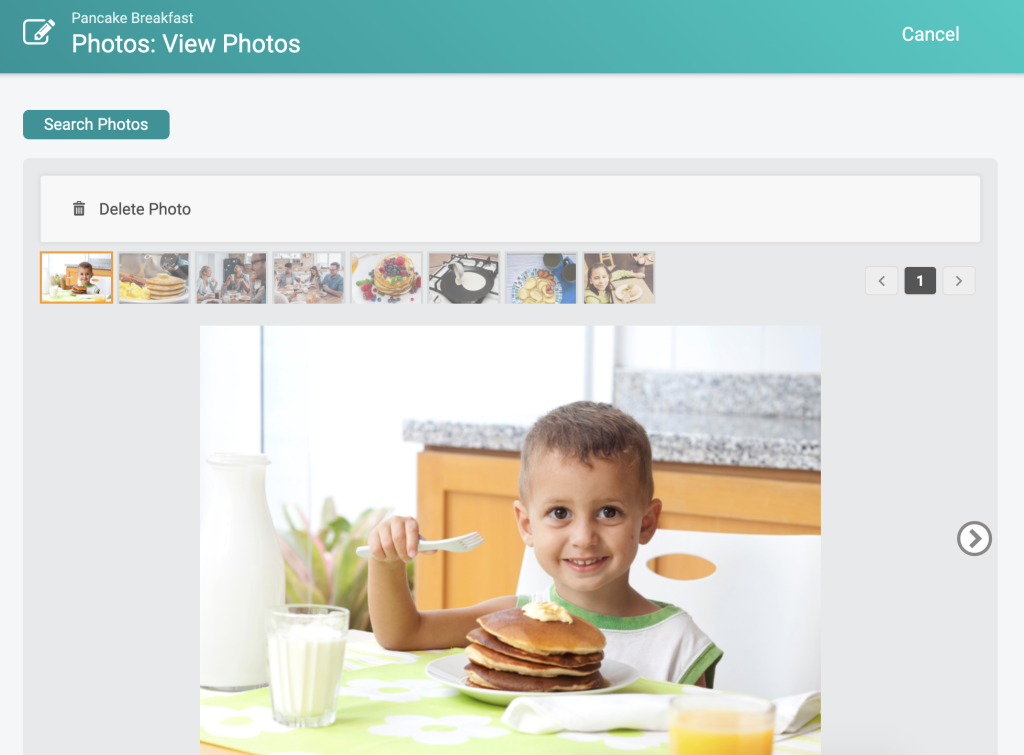
Task: Open Search Photos
Action: pos(96,124)
